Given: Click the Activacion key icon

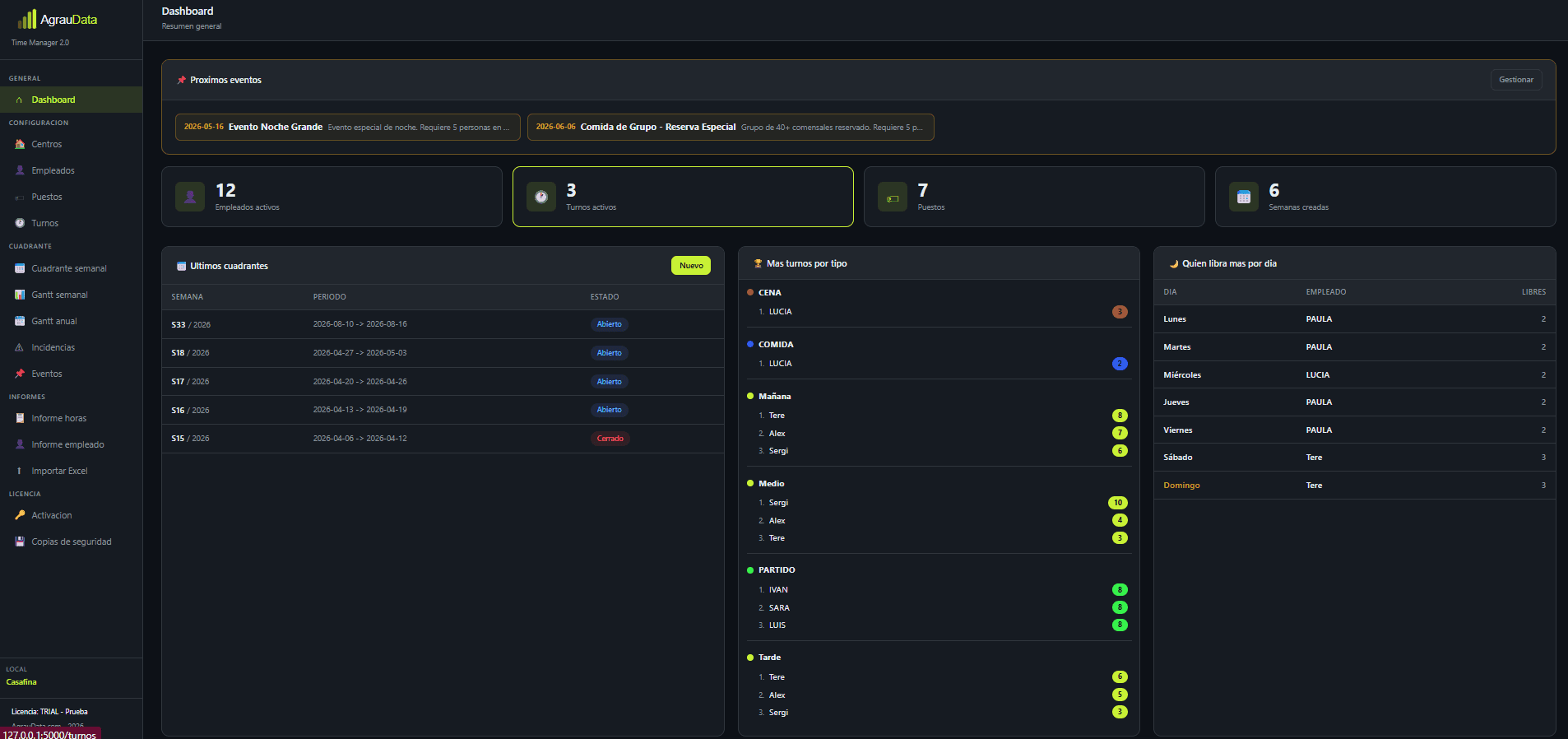Looking at the screenshot, I should (20, 515).
